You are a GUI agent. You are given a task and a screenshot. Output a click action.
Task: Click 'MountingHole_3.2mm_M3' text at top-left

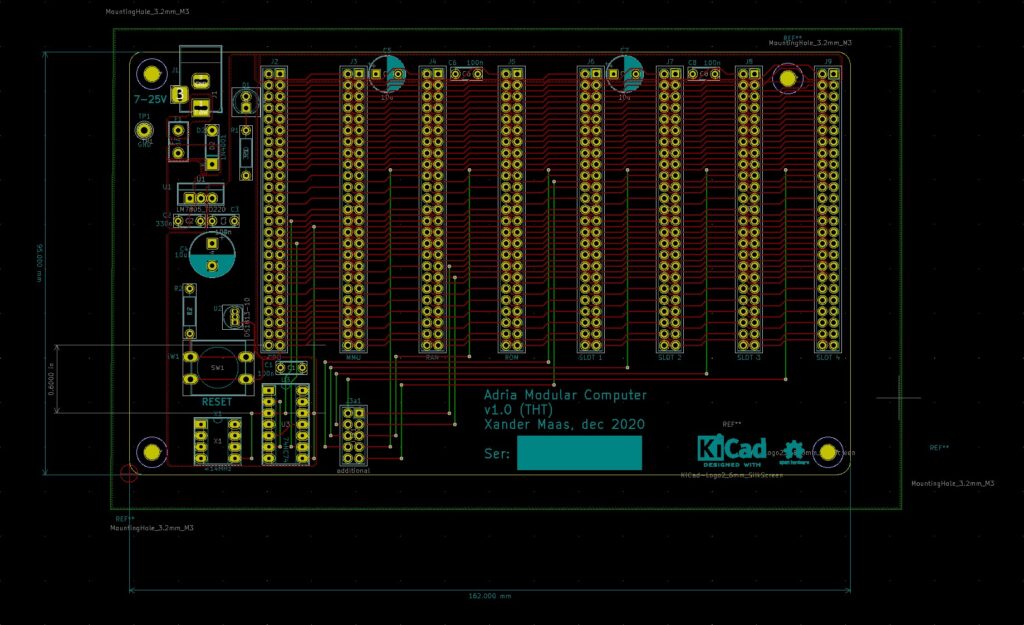click(x=148, y=12)
